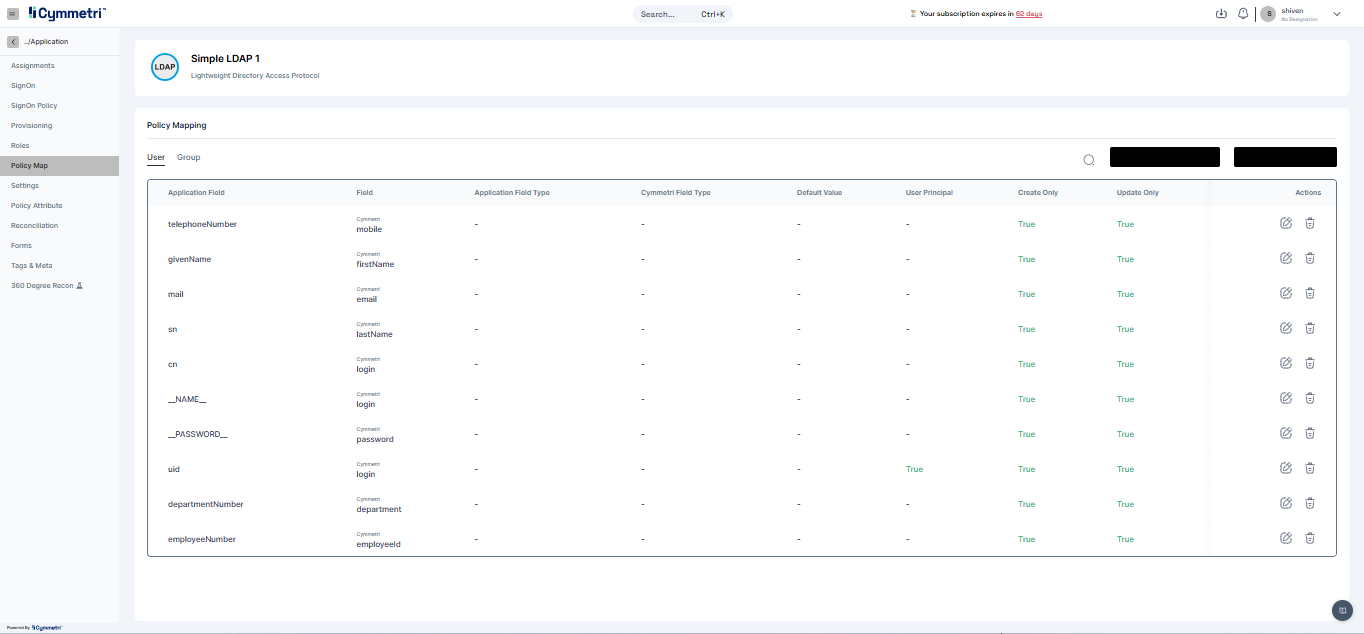
Task: Click the user avatar for shiven
Action: pos(1269,14)
